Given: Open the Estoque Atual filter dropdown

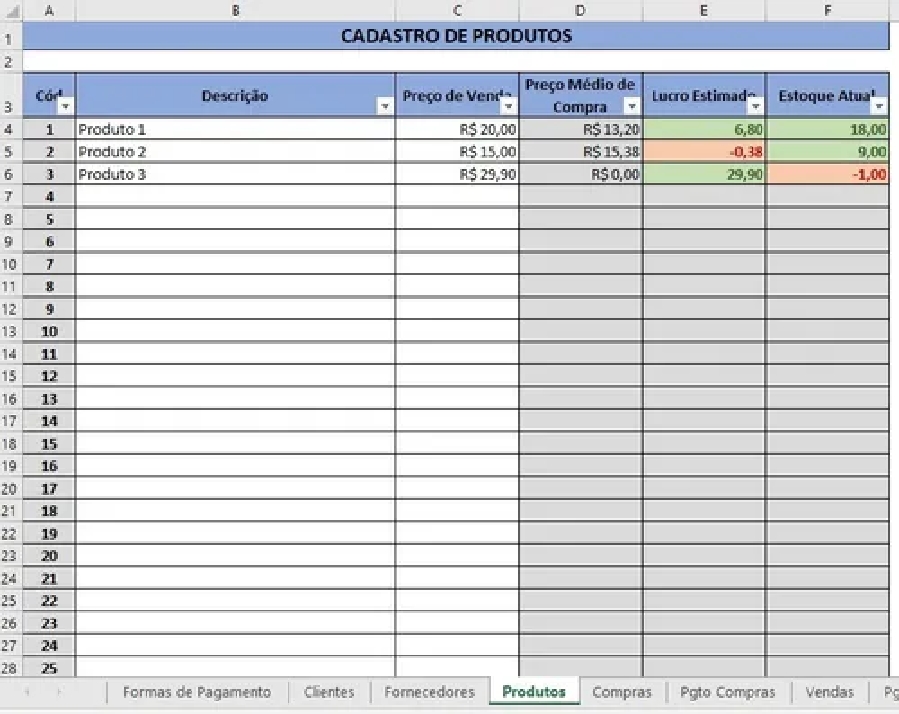Looking at the screenshot, I should point(878,106).
